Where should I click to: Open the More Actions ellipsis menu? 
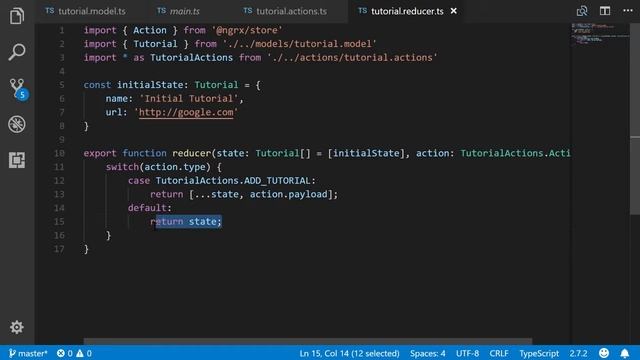[x=628, y=11]
